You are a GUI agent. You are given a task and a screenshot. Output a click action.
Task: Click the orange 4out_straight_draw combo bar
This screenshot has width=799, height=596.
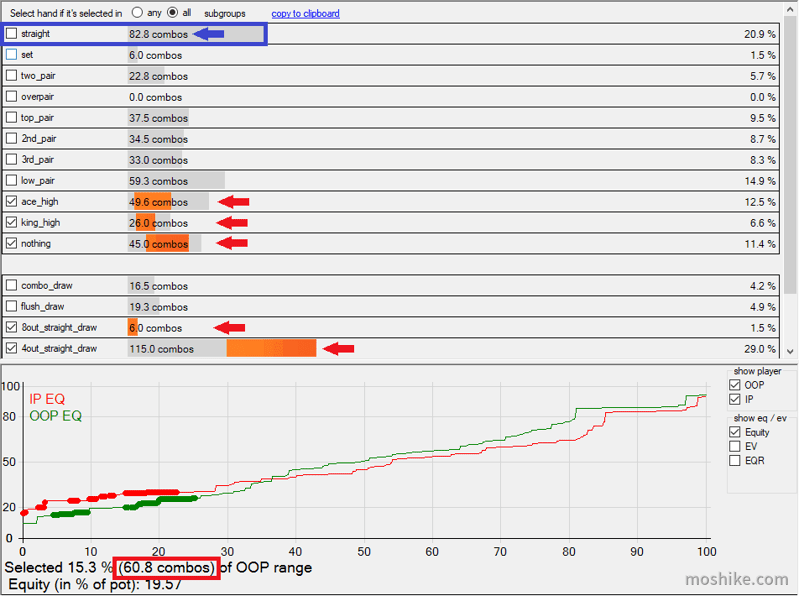tap(271, 348)
